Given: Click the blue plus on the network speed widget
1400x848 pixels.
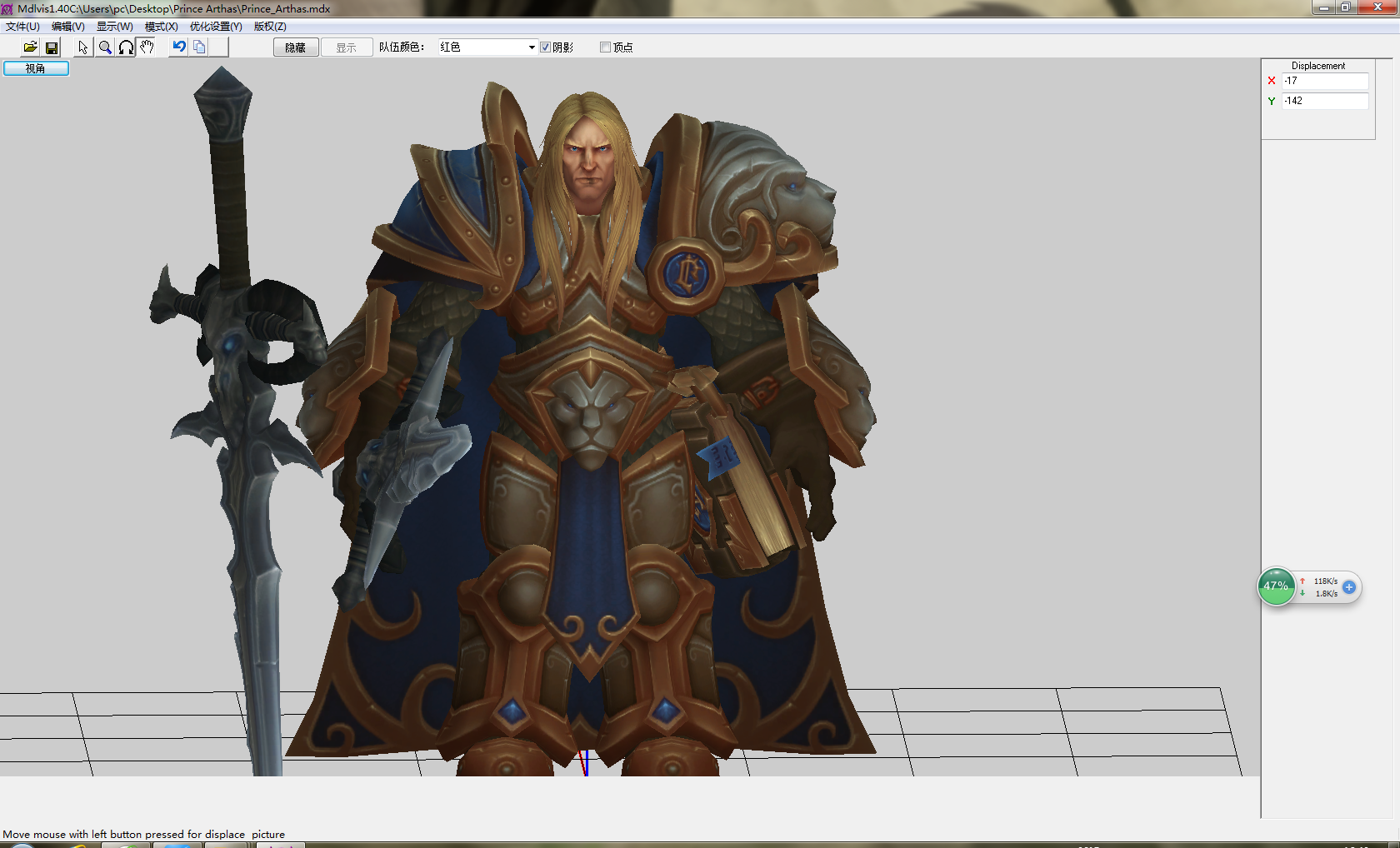Looking at the screenshot, I should click(1349, 587).
